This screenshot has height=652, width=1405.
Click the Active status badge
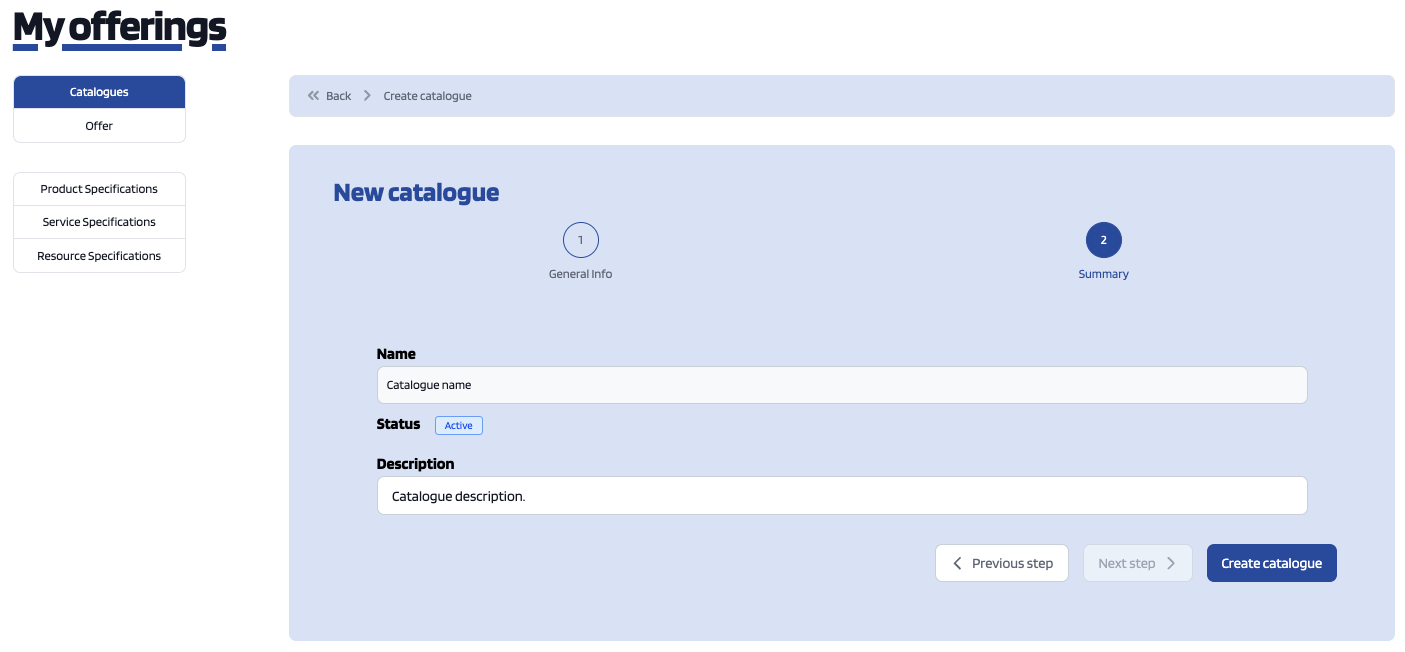458,425
